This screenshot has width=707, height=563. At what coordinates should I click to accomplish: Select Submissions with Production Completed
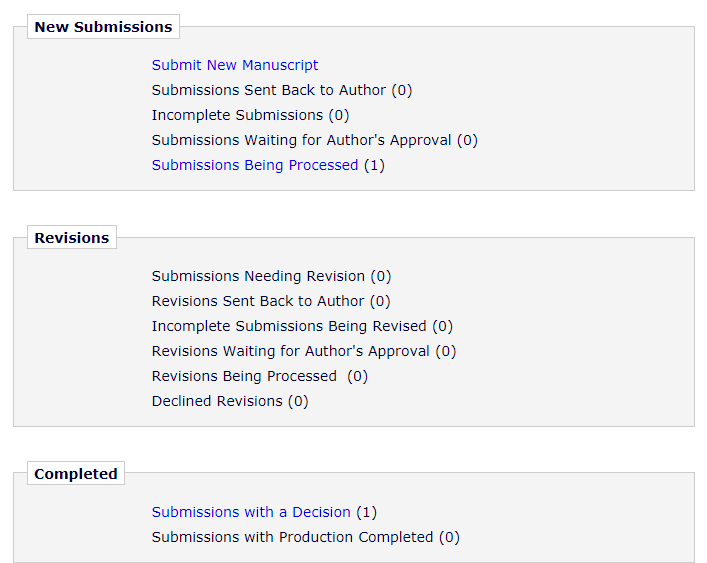pyautogui.click(x=292, y=537)
